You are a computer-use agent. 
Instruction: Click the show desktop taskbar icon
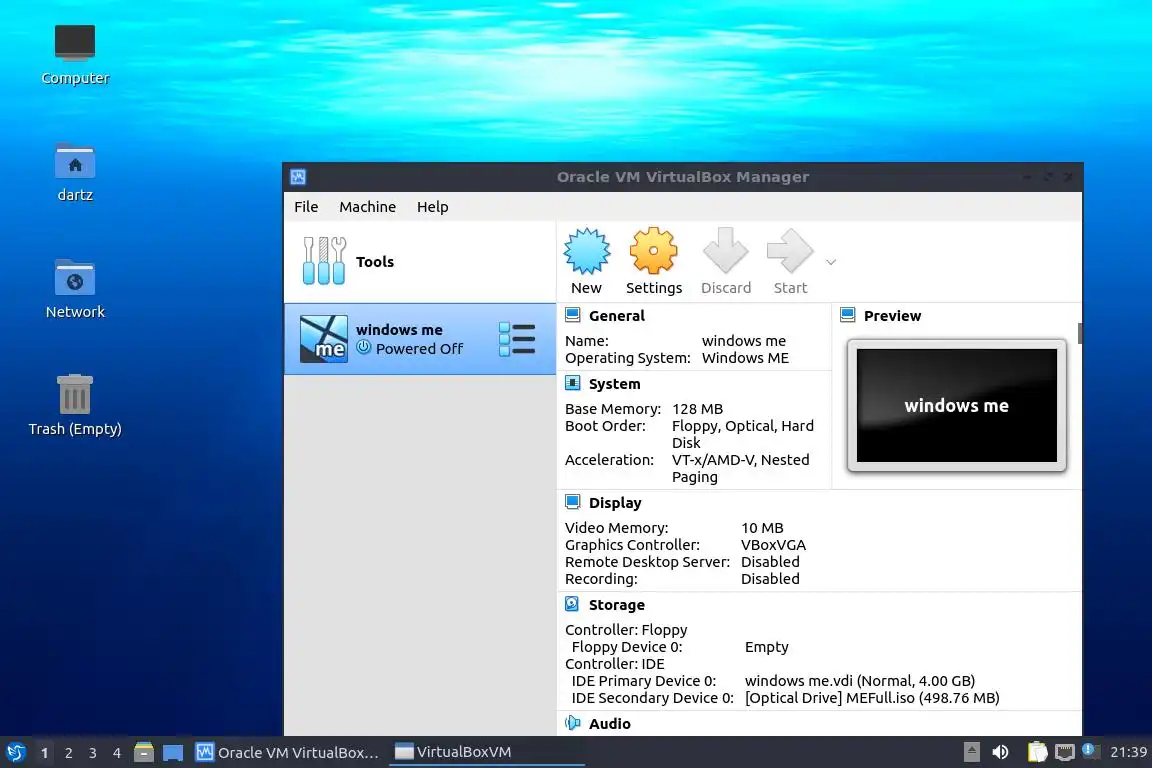[x=173, y=753]
